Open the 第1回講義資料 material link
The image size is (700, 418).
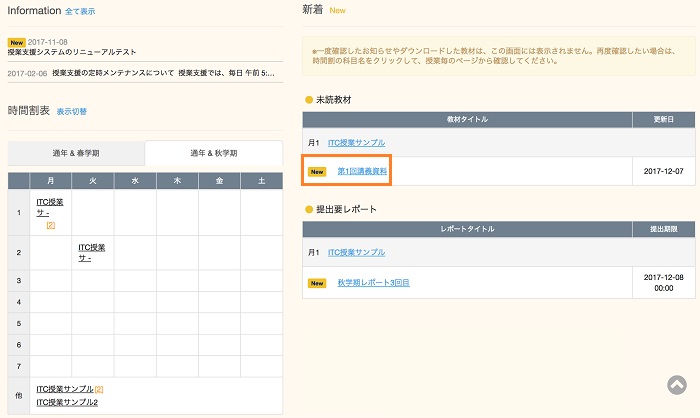click(362, 172)
